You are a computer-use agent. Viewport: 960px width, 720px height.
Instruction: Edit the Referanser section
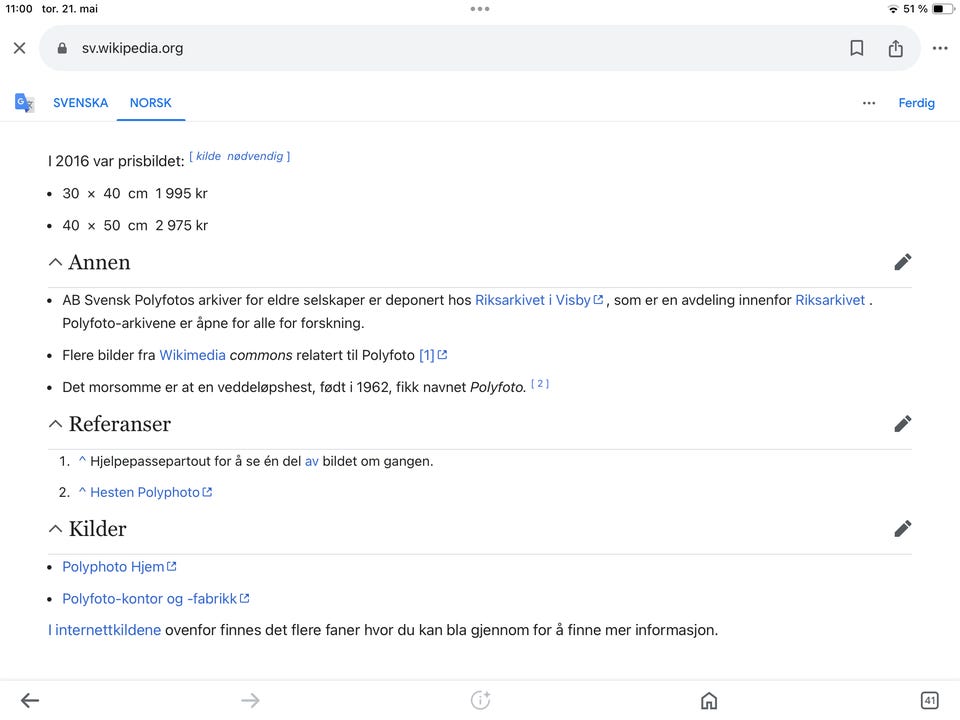tap(902, 424)
